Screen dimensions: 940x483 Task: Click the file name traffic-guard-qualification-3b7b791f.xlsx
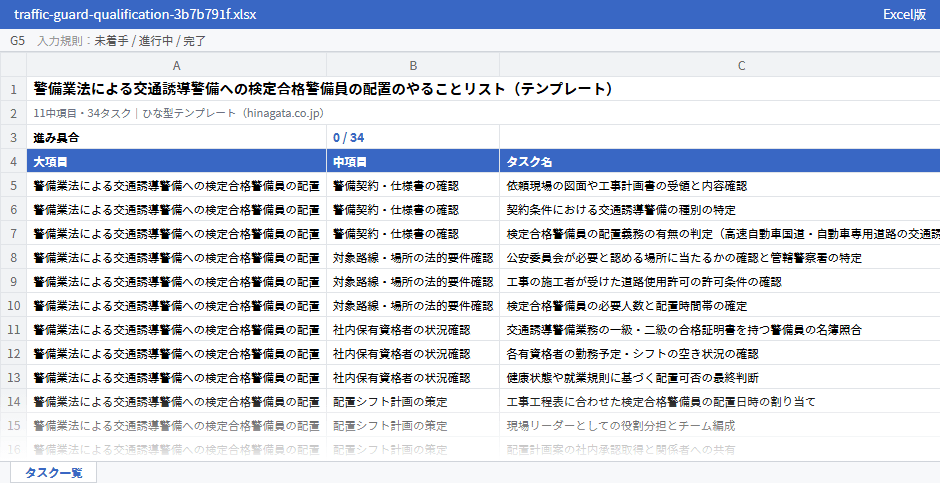135,14
